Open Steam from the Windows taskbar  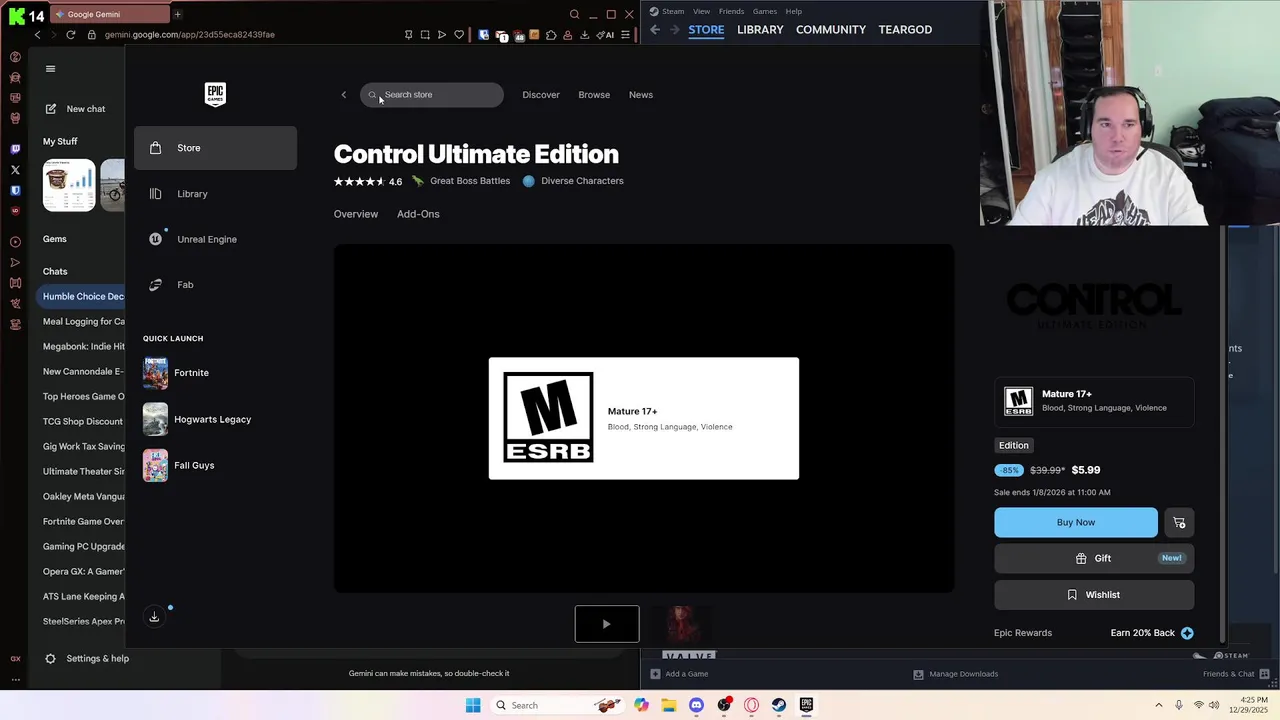(779, 705)
